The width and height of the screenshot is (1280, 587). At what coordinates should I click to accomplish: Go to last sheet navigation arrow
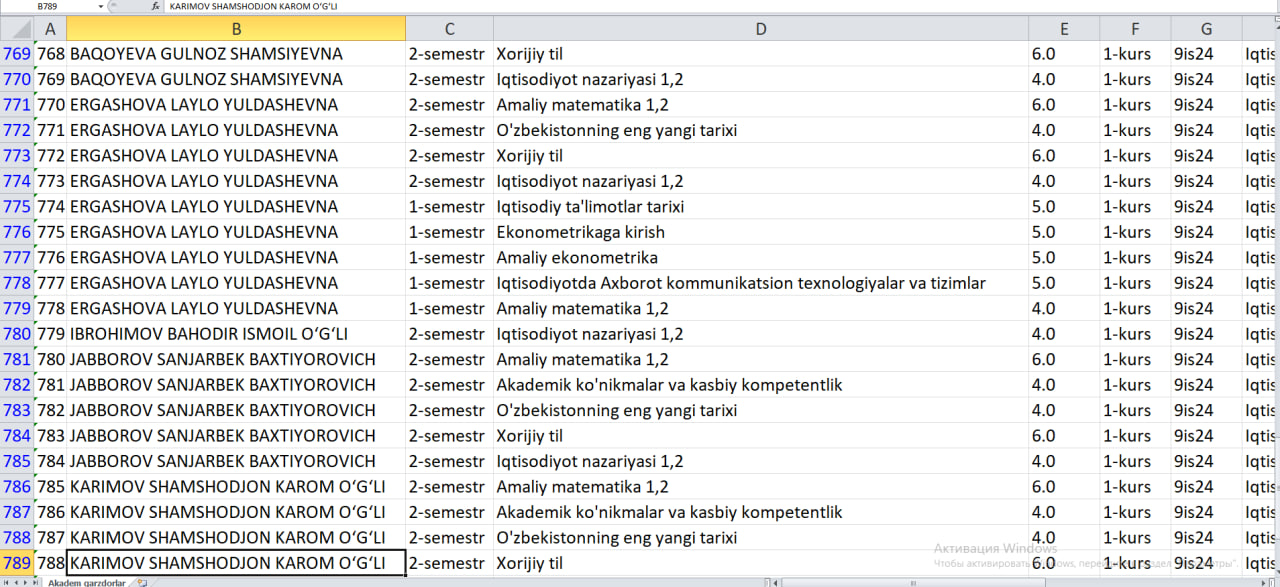tap(36, 582)
